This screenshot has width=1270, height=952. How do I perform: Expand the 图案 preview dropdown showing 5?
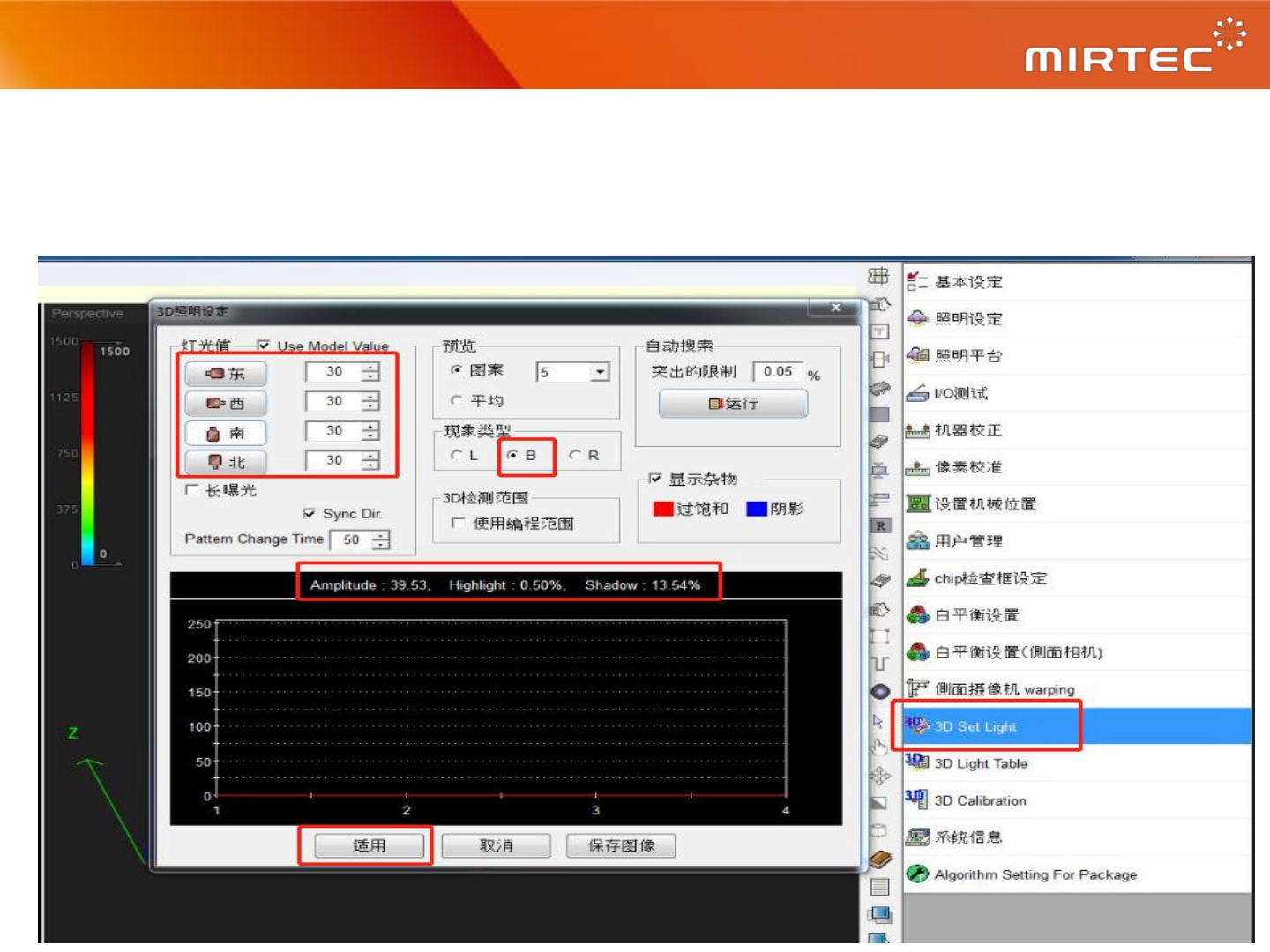(600, 372)
